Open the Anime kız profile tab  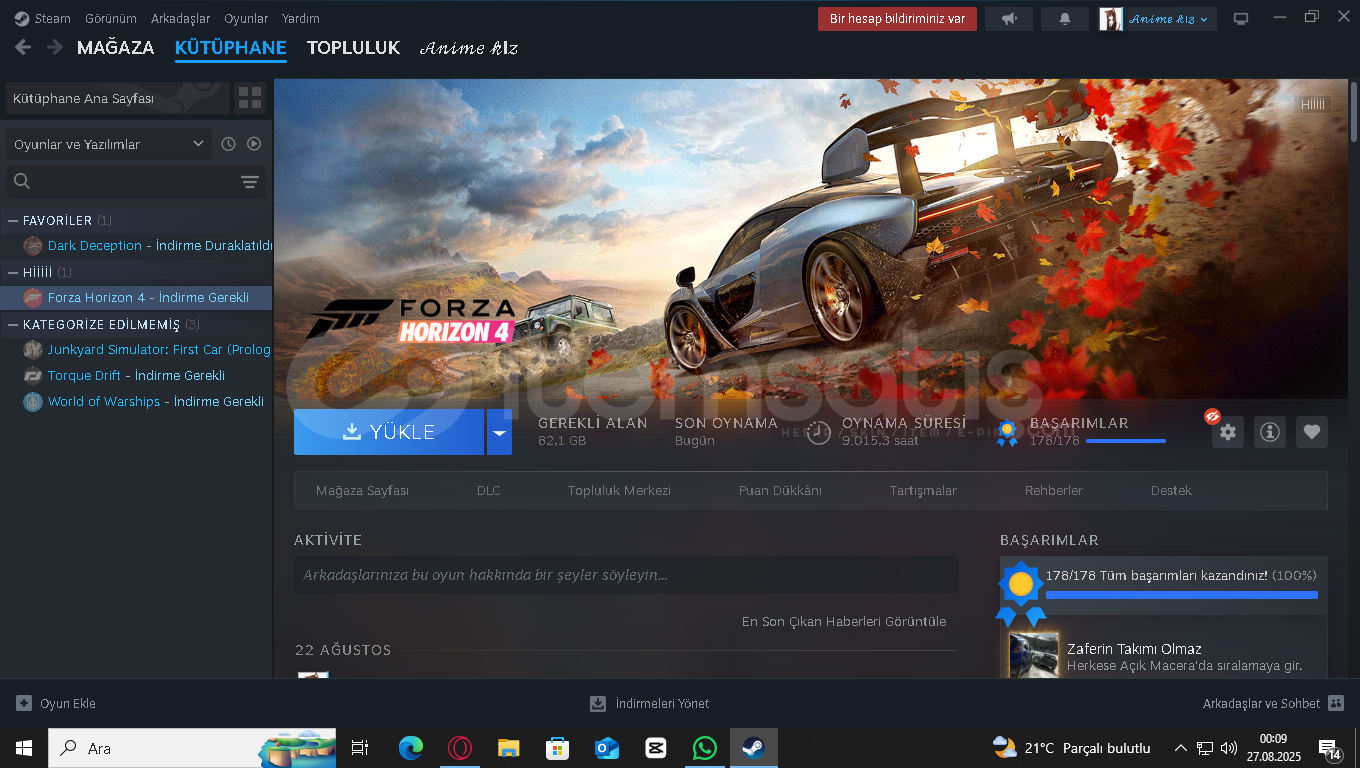469,48
